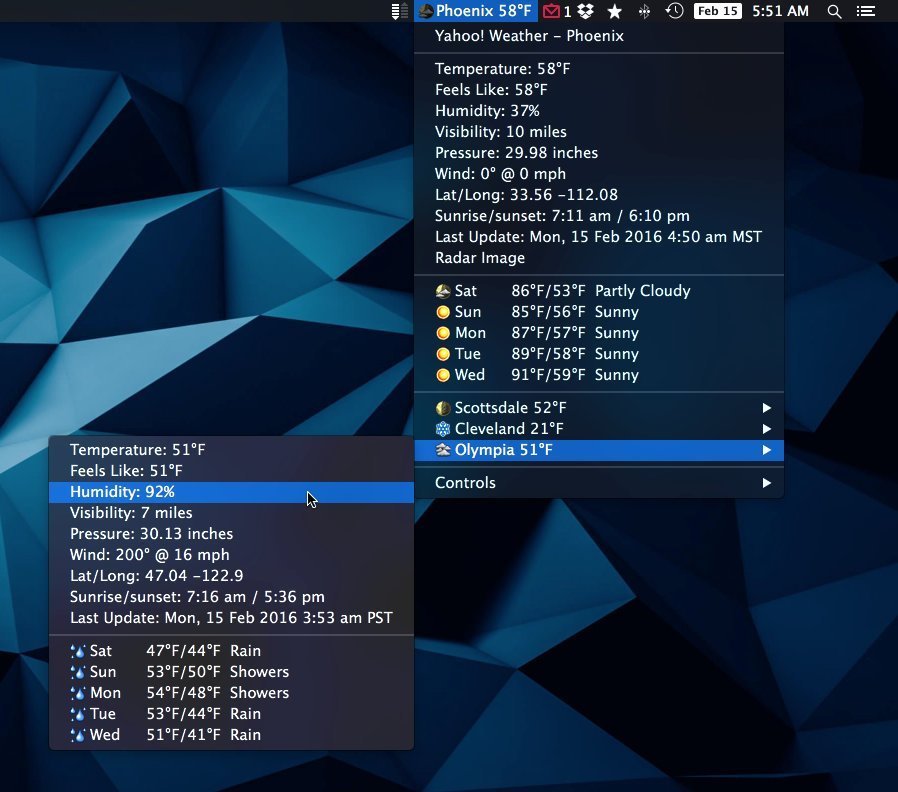Open Spotlight search magnifier icon
The image size is (898, 792).
click(834, 11)
